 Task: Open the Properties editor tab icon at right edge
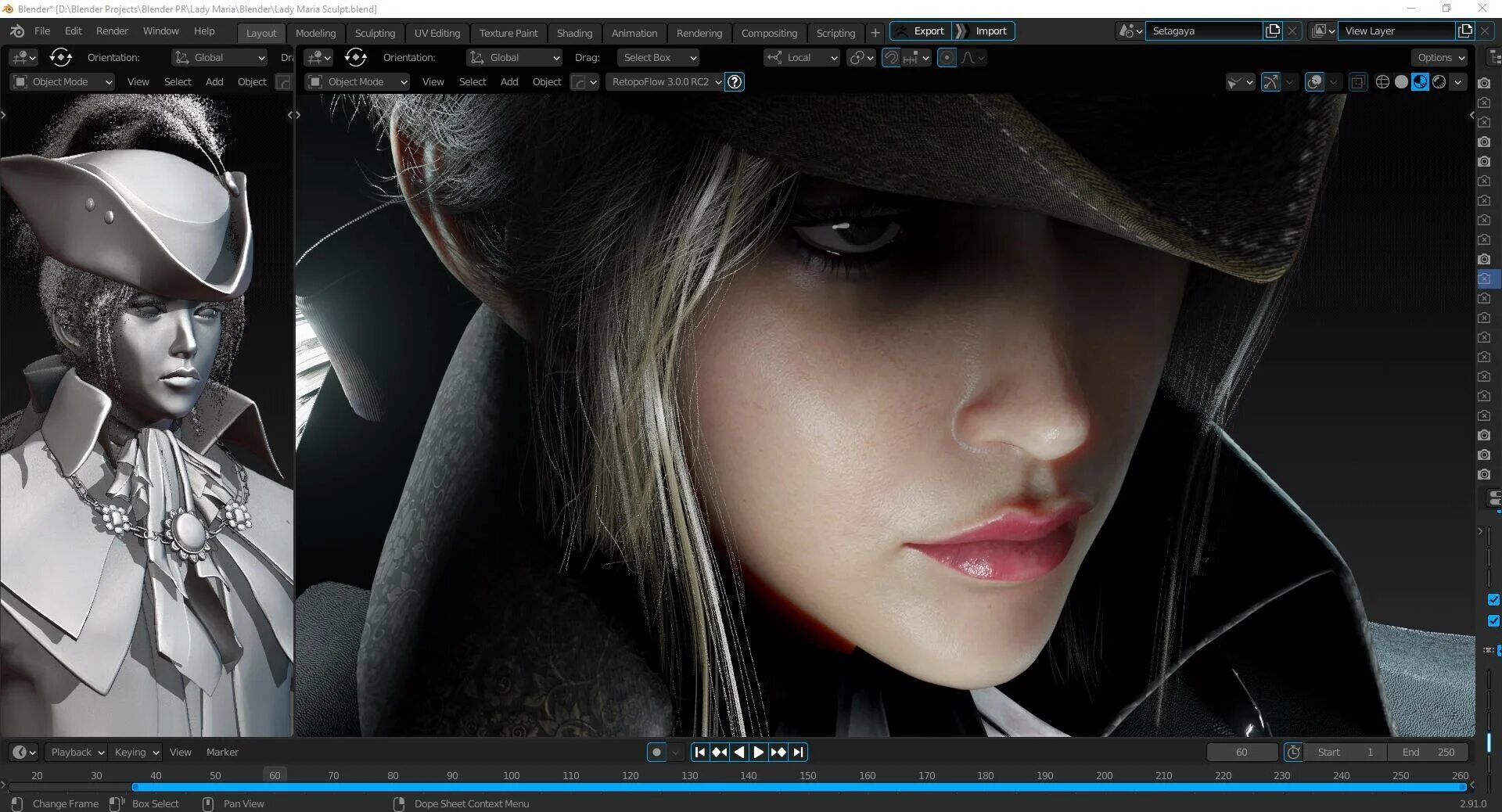click(1493, 498)
